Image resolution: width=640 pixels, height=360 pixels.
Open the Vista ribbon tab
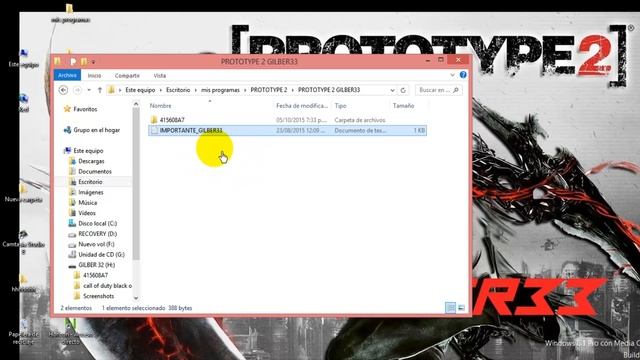pos(160,76)
